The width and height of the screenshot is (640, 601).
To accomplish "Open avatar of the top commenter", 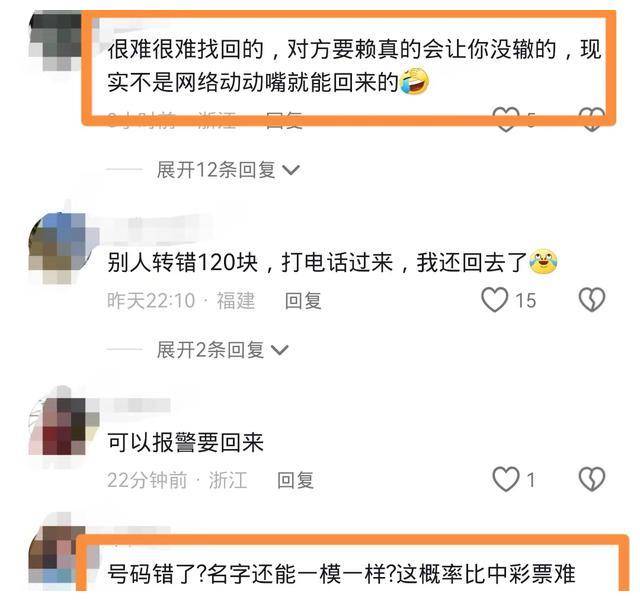I will pos(56,41).
